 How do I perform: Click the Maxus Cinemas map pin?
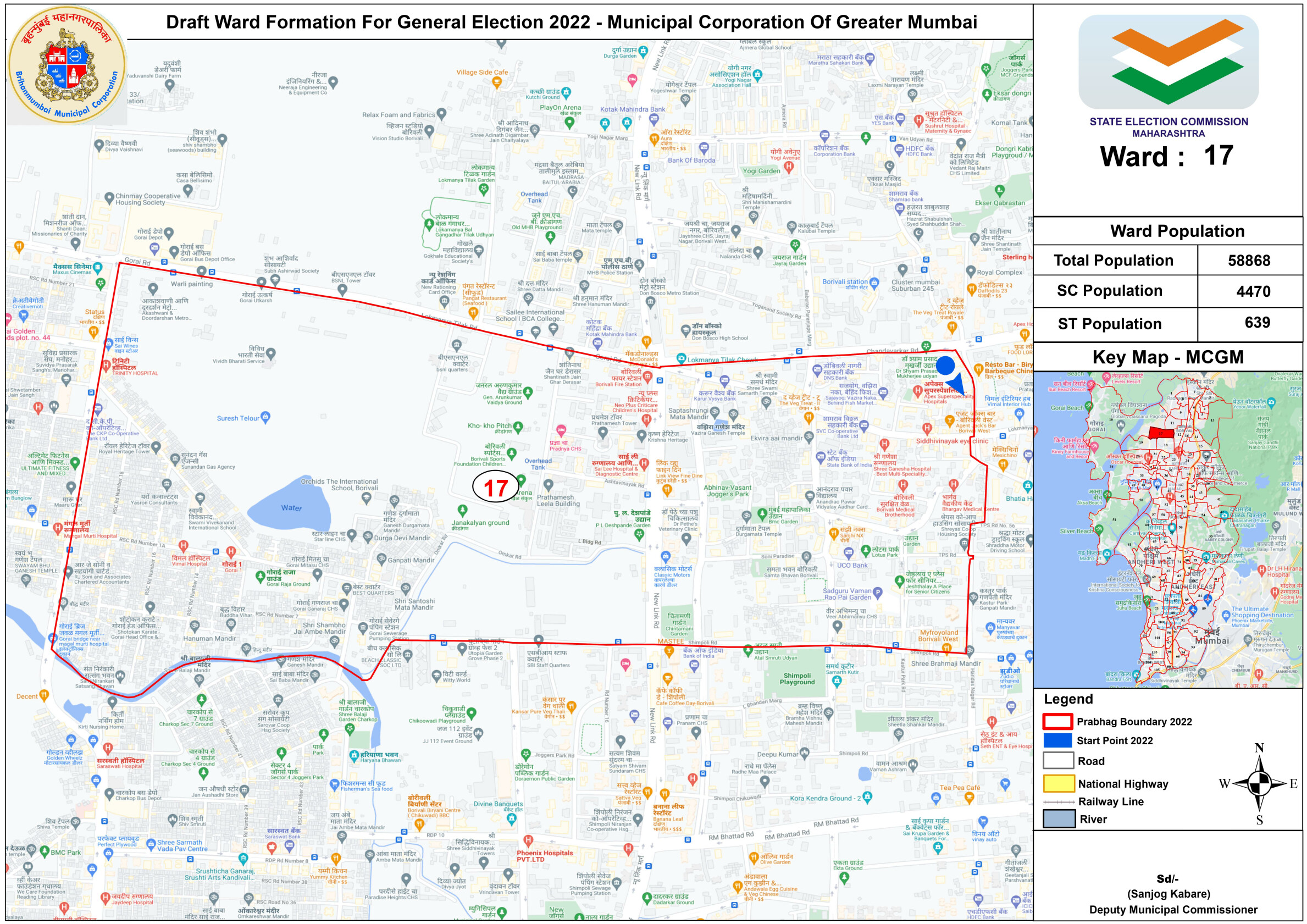(98, 267)
